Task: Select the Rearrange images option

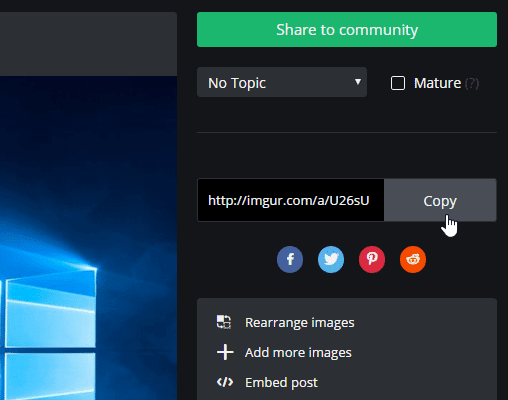Action: click(x=299, y=322)
